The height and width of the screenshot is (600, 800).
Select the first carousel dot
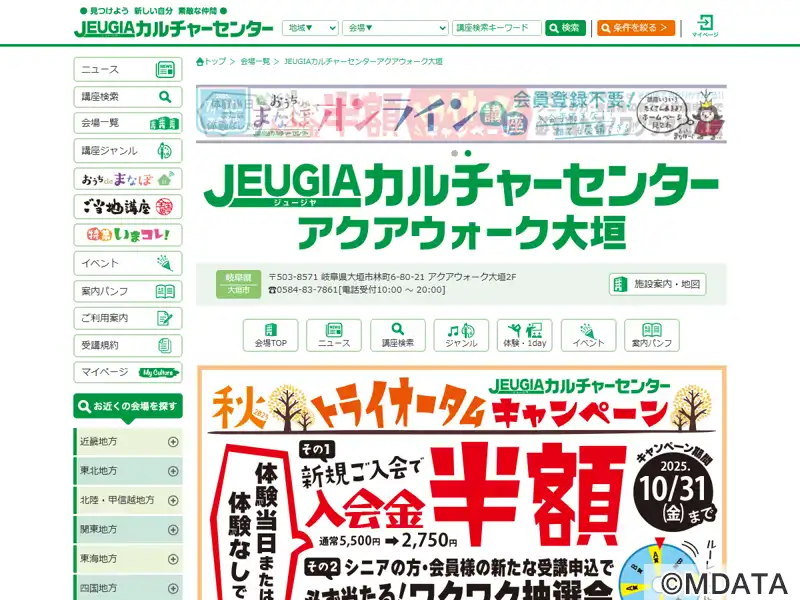point(455,153)
